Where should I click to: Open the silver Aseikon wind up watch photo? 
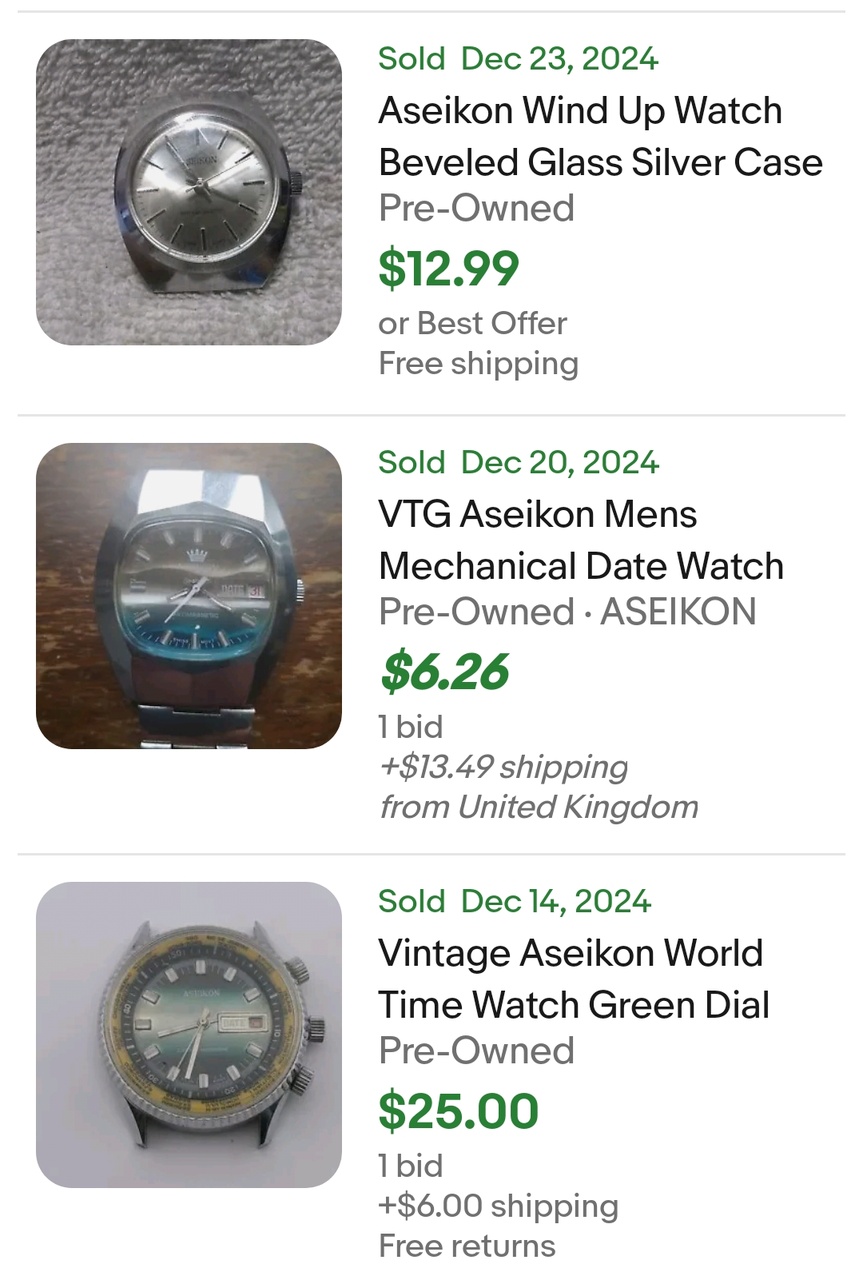pos(189,192)
